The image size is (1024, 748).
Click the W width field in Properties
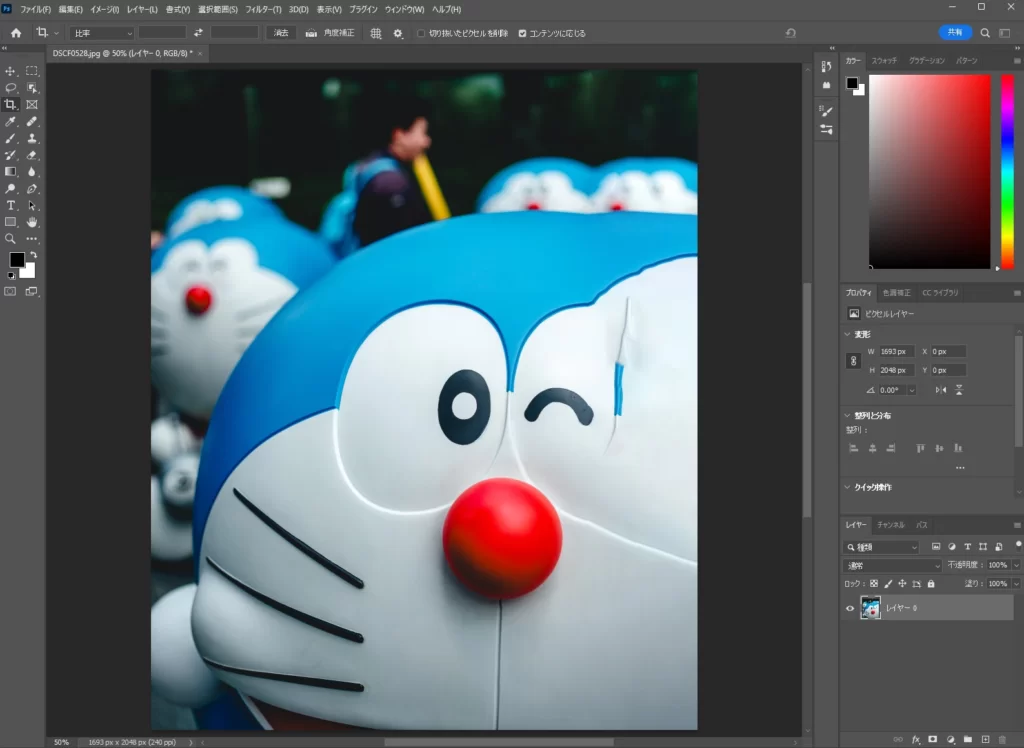(x=896, y=351)
